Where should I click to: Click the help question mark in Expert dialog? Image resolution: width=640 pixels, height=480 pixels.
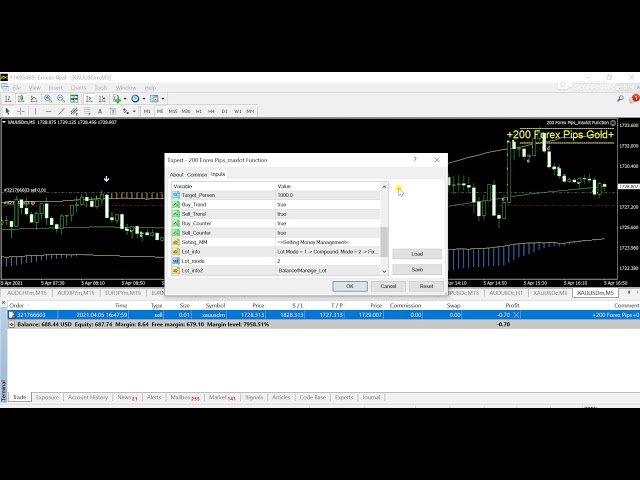point(415,159)
